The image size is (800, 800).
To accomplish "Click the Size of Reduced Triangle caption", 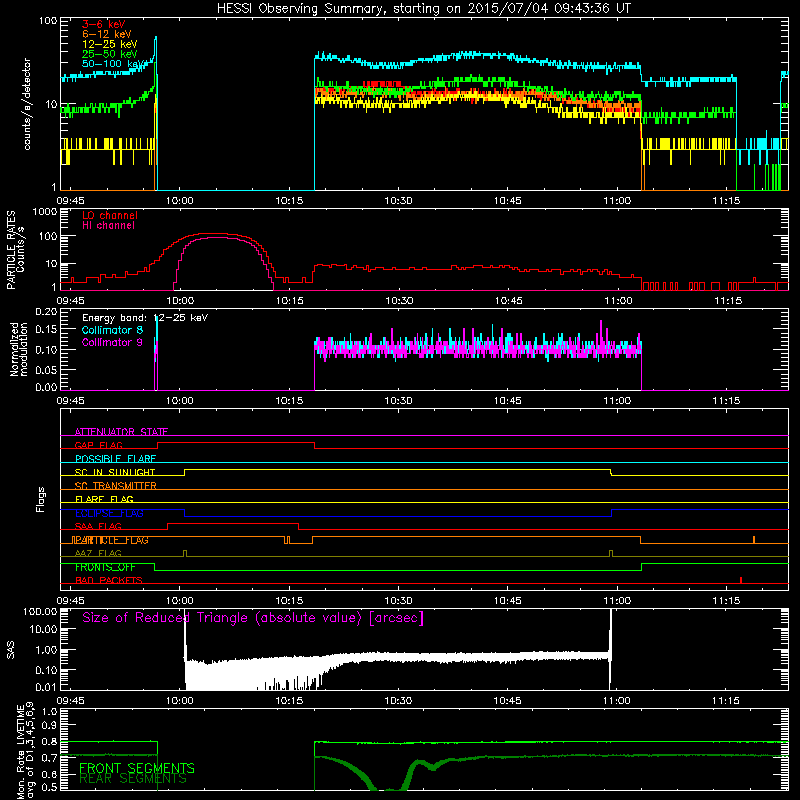I will point(253,618).
